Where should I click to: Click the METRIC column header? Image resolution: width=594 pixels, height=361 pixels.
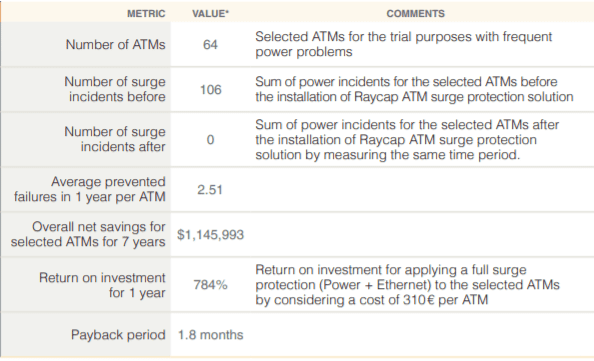(x=146, y=14)
